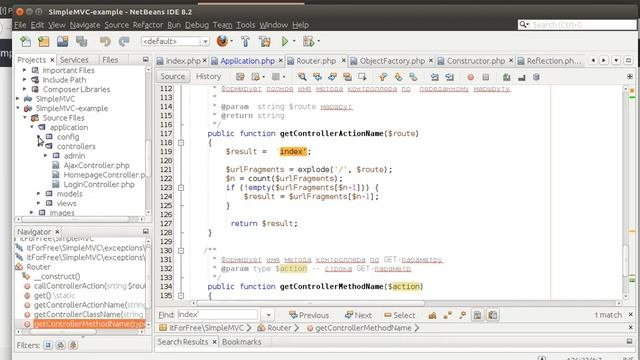
Task: Click the Search (Ctrl+I) box
Action: pyautogui.click(x=577, y=25)
